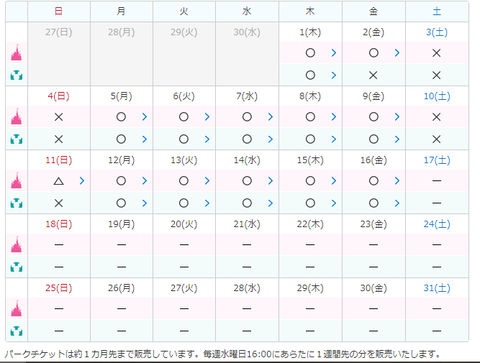
Task: Click Disneyland dash on 17(土)
Action: tap(437, 181)
